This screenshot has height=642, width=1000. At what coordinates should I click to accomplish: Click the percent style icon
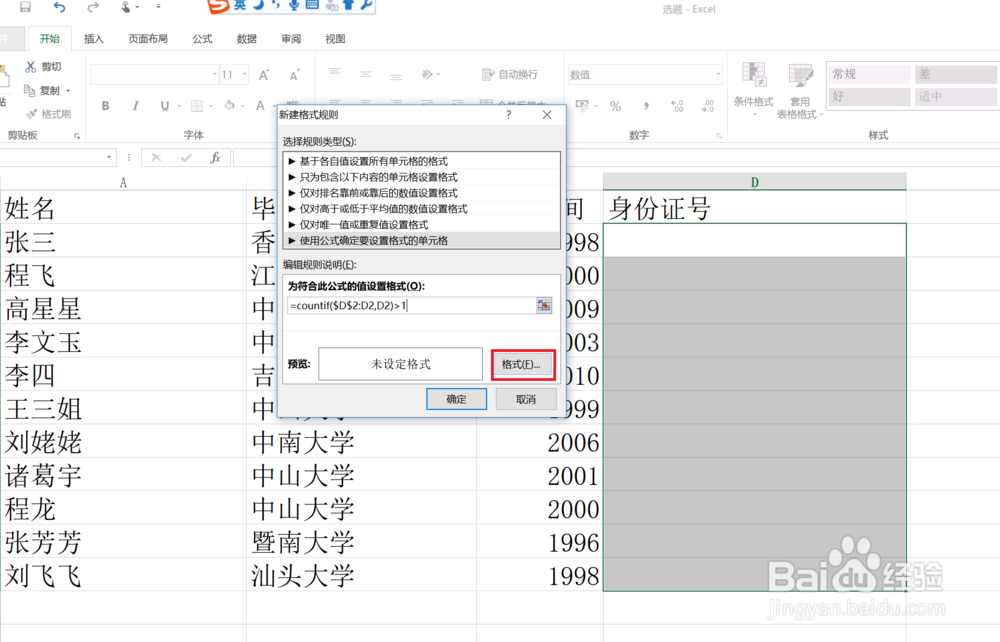click(615, 105)
